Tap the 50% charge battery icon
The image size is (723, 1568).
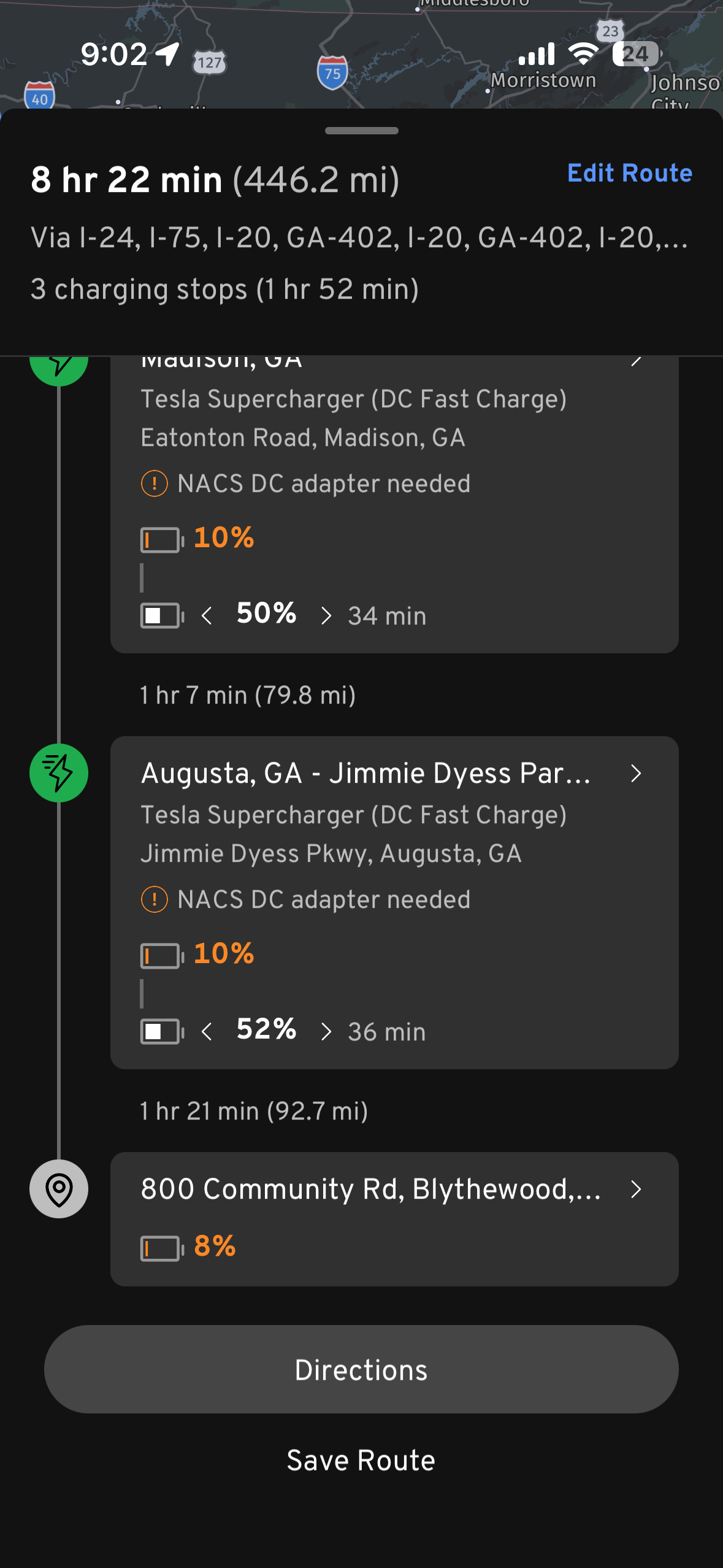[162, 615]
